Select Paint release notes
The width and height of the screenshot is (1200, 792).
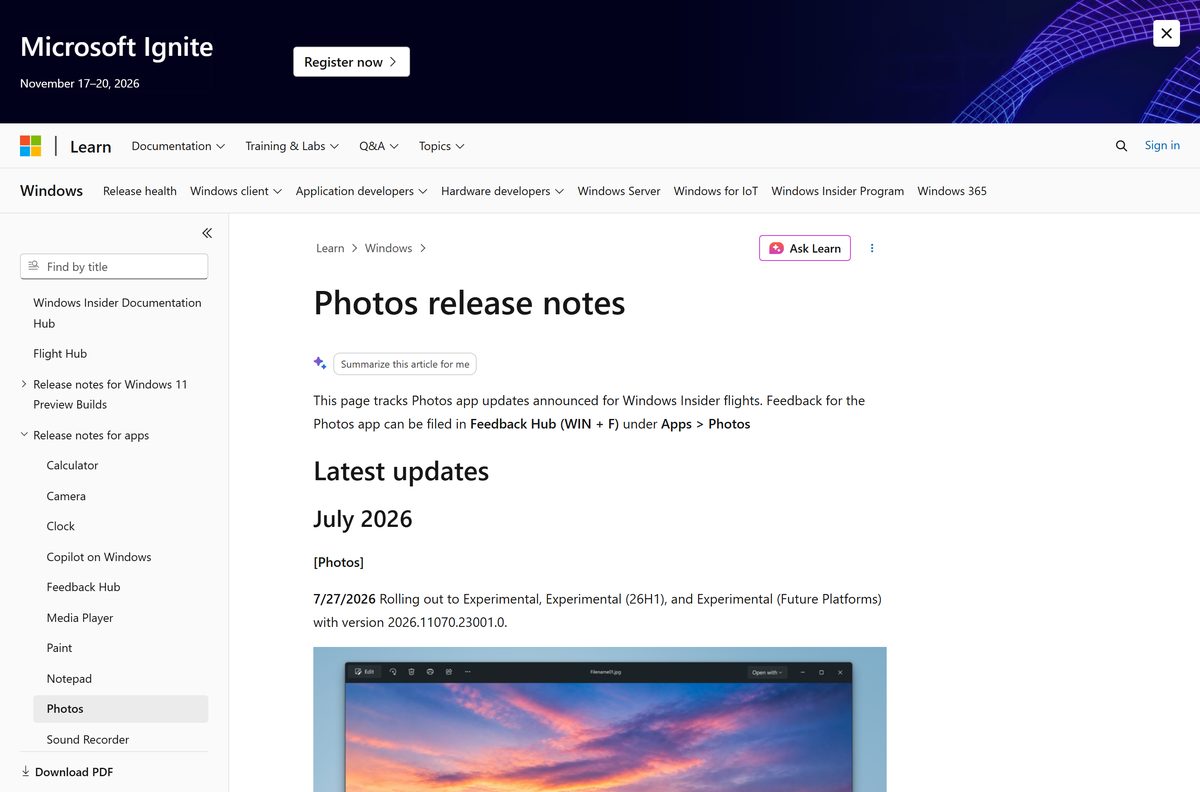(59, 648)
